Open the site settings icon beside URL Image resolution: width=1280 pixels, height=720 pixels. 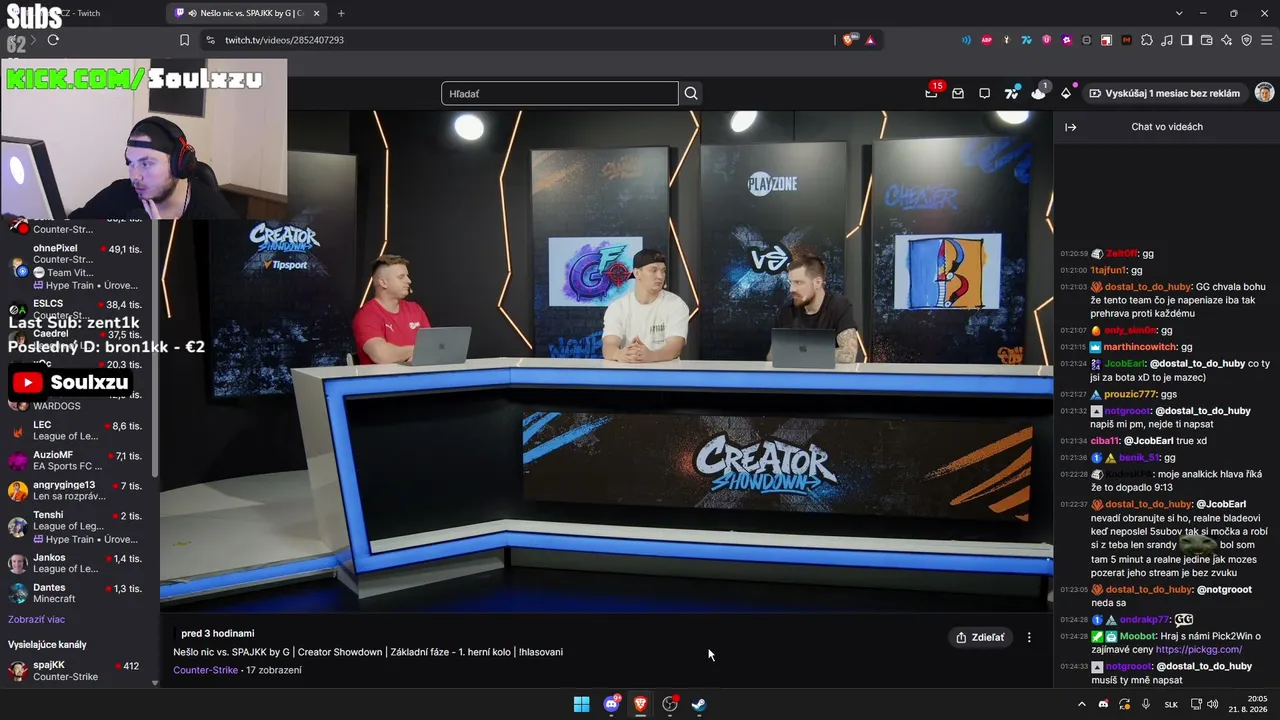click(x=210, y=40)
